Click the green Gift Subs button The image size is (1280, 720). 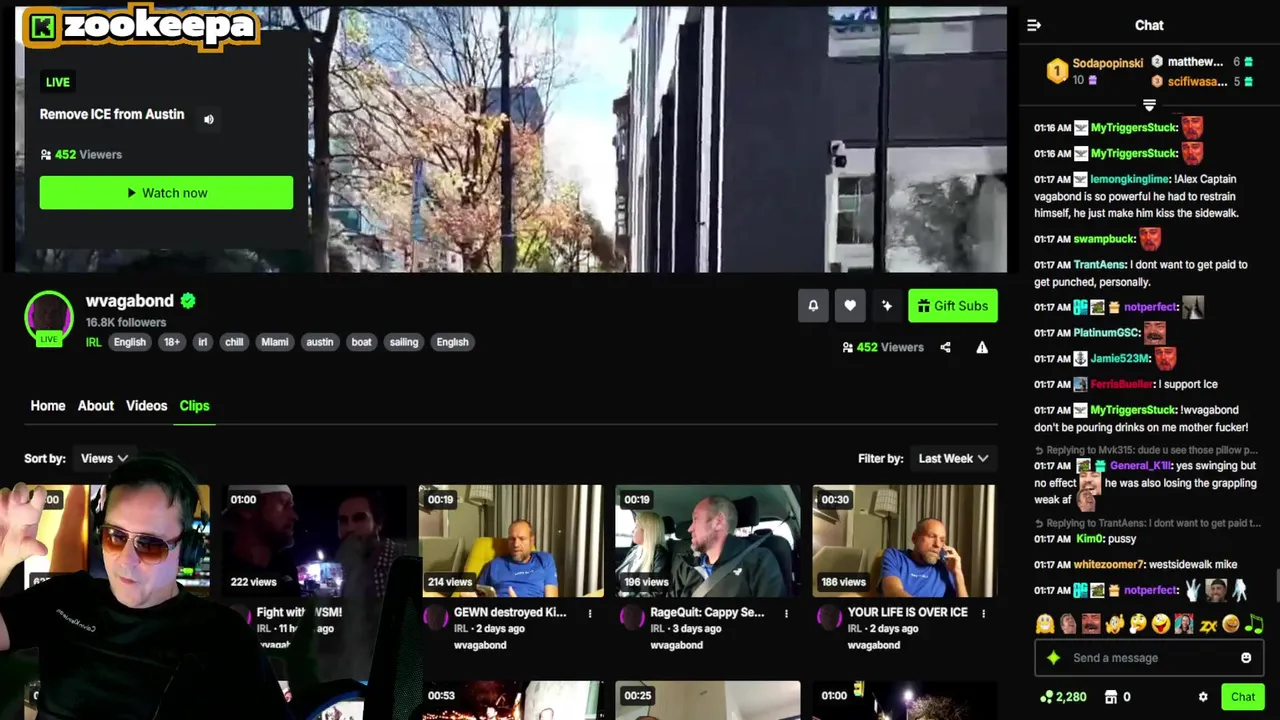click(x=953, y=306)
